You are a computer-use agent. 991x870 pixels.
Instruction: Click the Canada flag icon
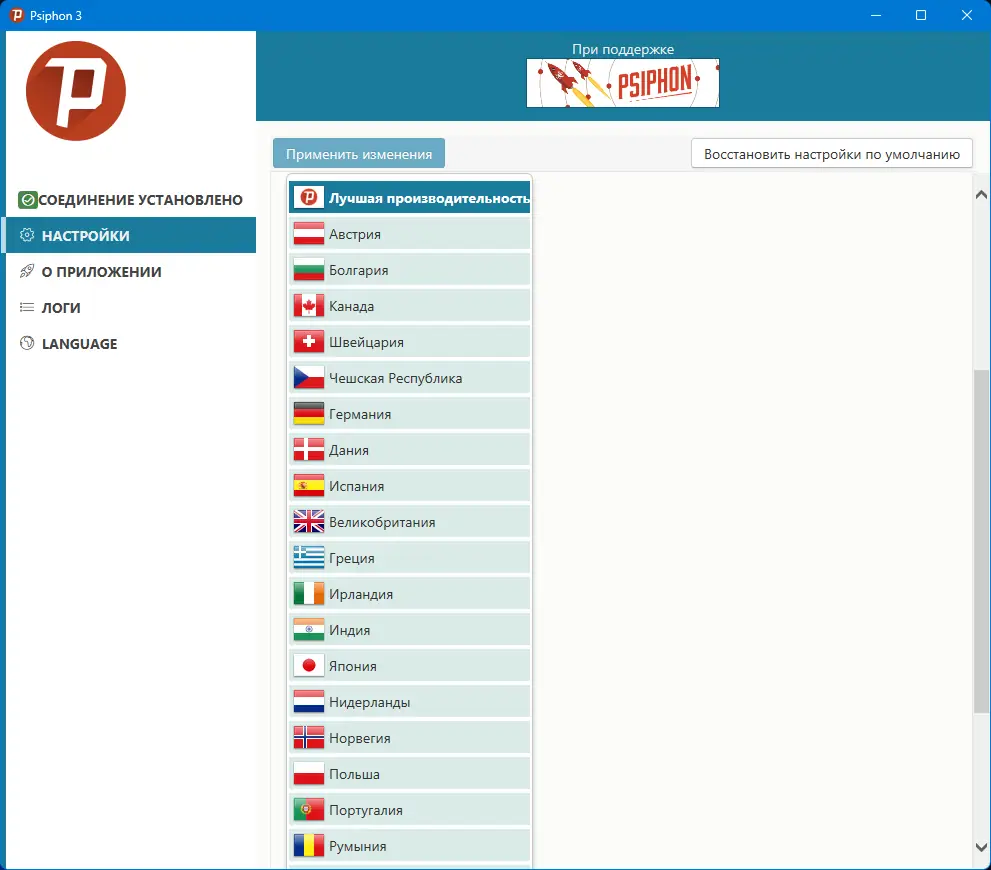tap(307, 305)
